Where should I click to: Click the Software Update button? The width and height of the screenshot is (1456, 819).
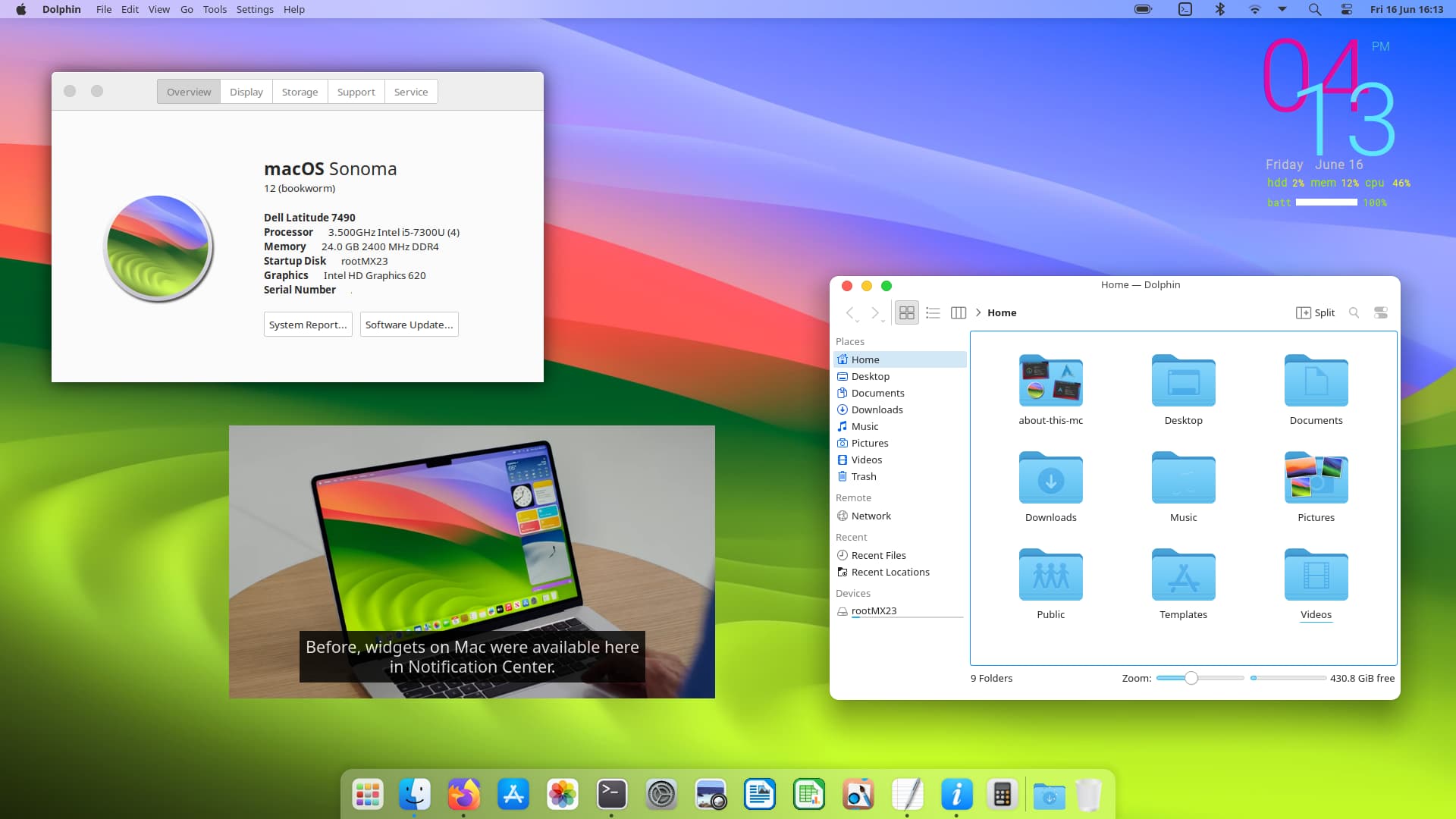[409, 325]
